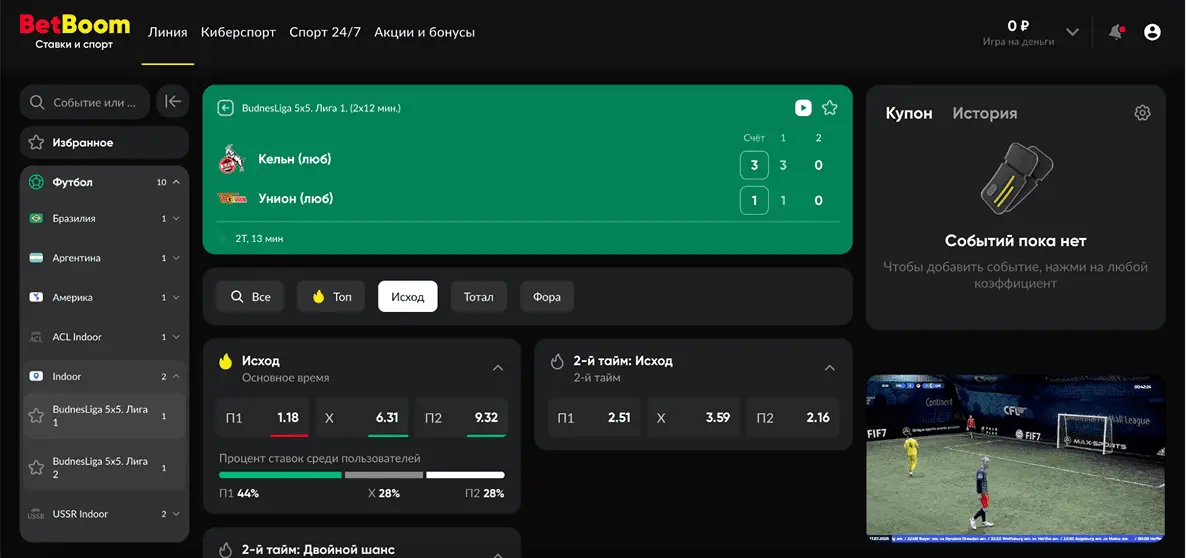
Task: Click the star icon beside Избранное
Action: pos(36,142)
